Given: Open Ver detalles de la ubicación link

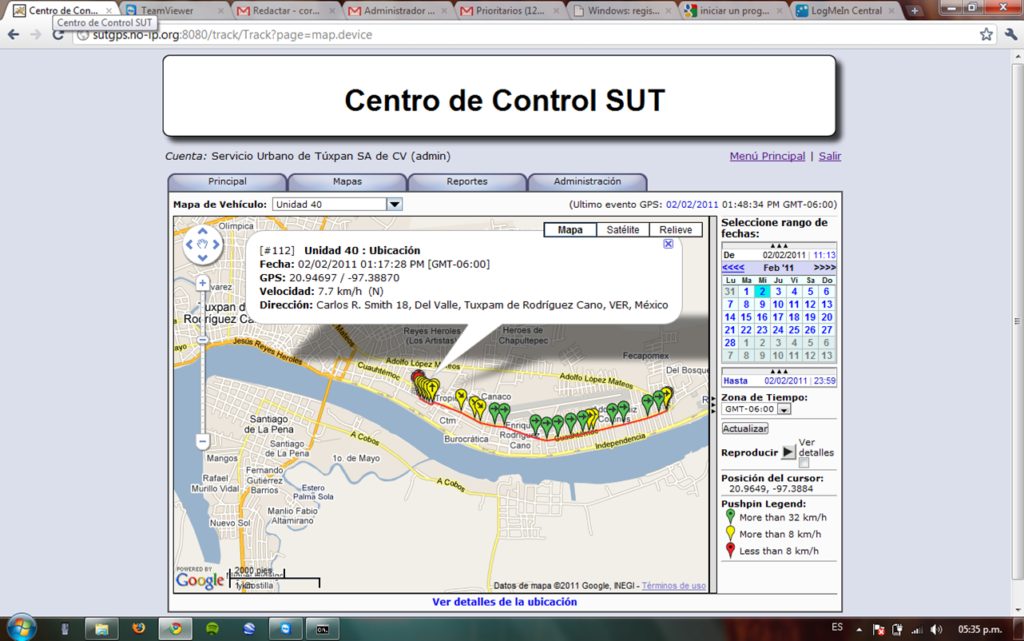Looking at the screenshot, I should pos(504,602).
